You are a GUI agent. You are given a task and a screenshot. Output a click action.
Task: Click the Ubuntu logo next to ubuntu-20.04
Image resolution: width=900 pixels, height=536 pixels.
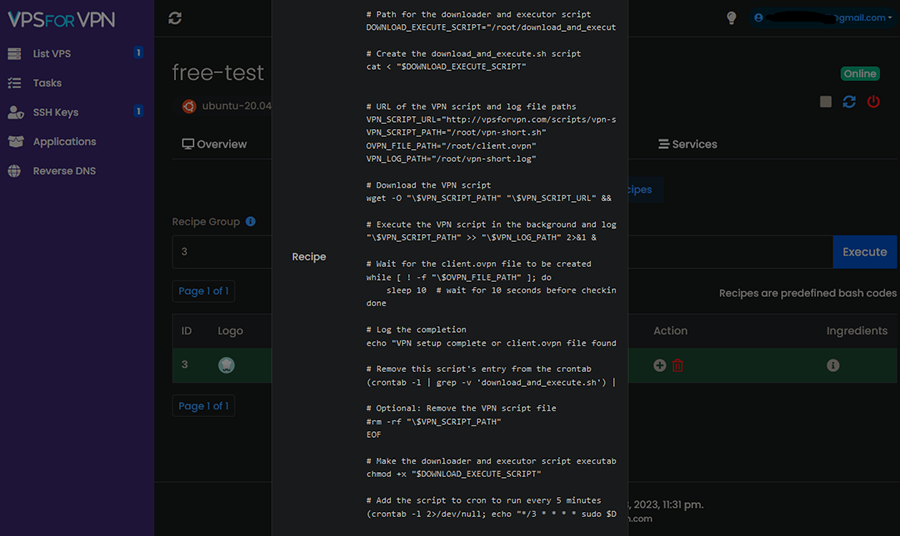189,106
